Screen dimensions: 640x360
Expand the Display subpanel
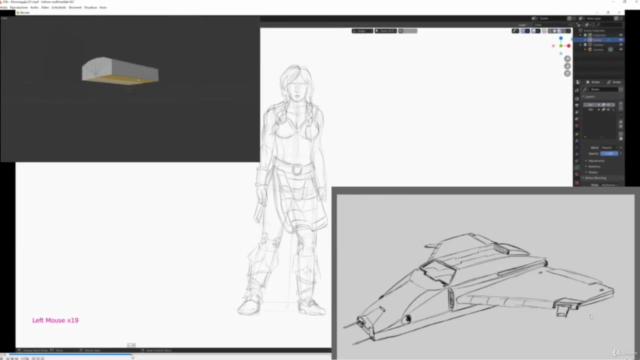point(593,172)
